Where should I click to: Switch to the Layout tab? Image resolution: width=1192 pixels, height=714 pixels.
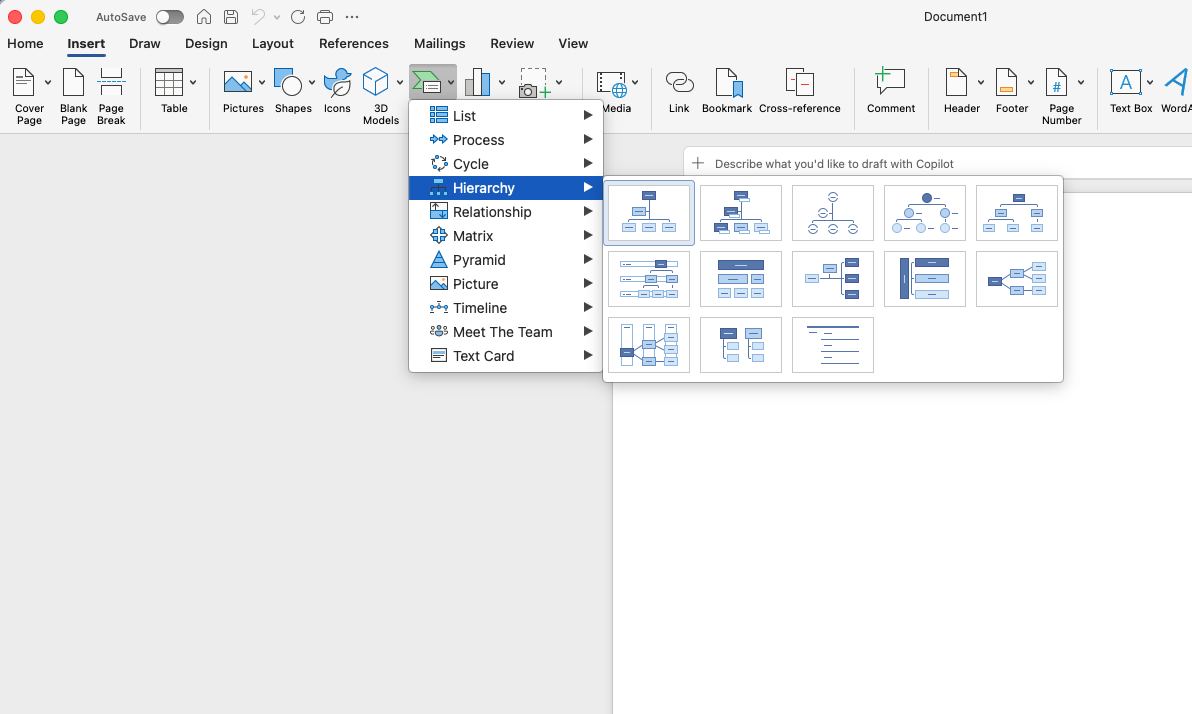pyautogui.click(x=272, y=43)
